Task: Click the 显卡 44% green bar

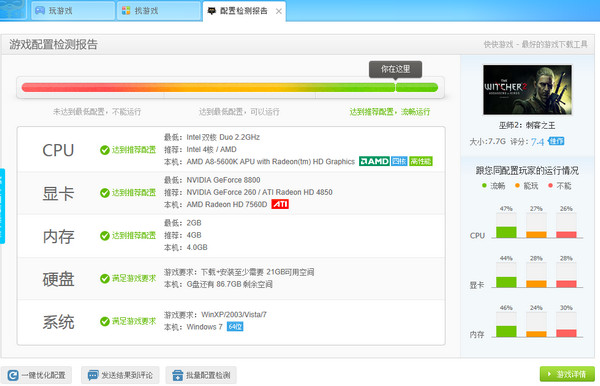Action: (506, 282)
